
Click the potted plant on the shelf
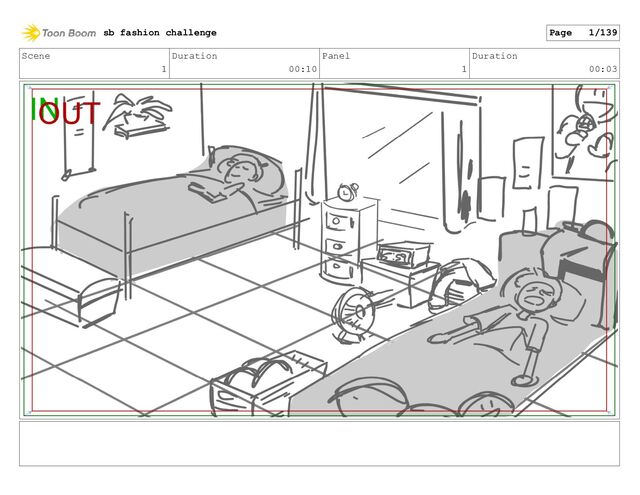point(138,115)
